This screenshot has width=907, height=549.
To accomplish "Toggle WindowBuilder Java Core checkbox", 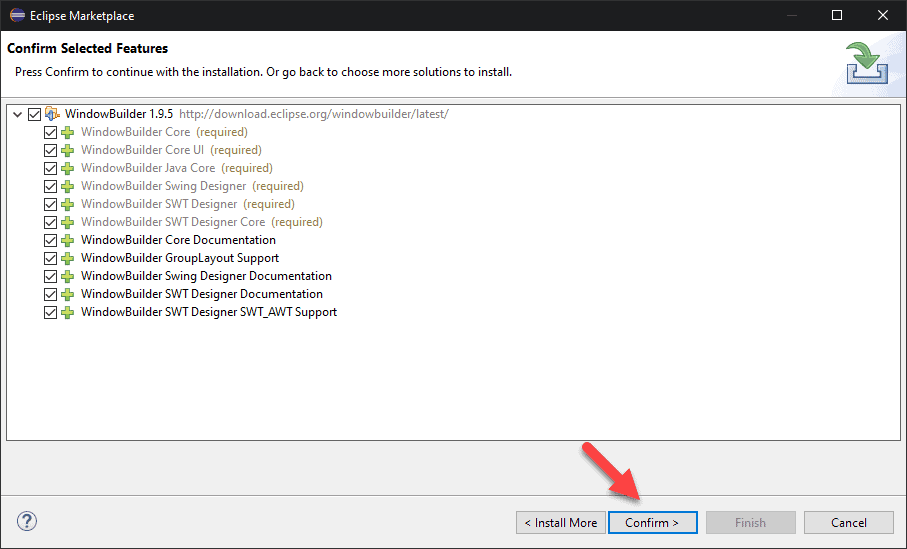I will [x=50, y=168].
